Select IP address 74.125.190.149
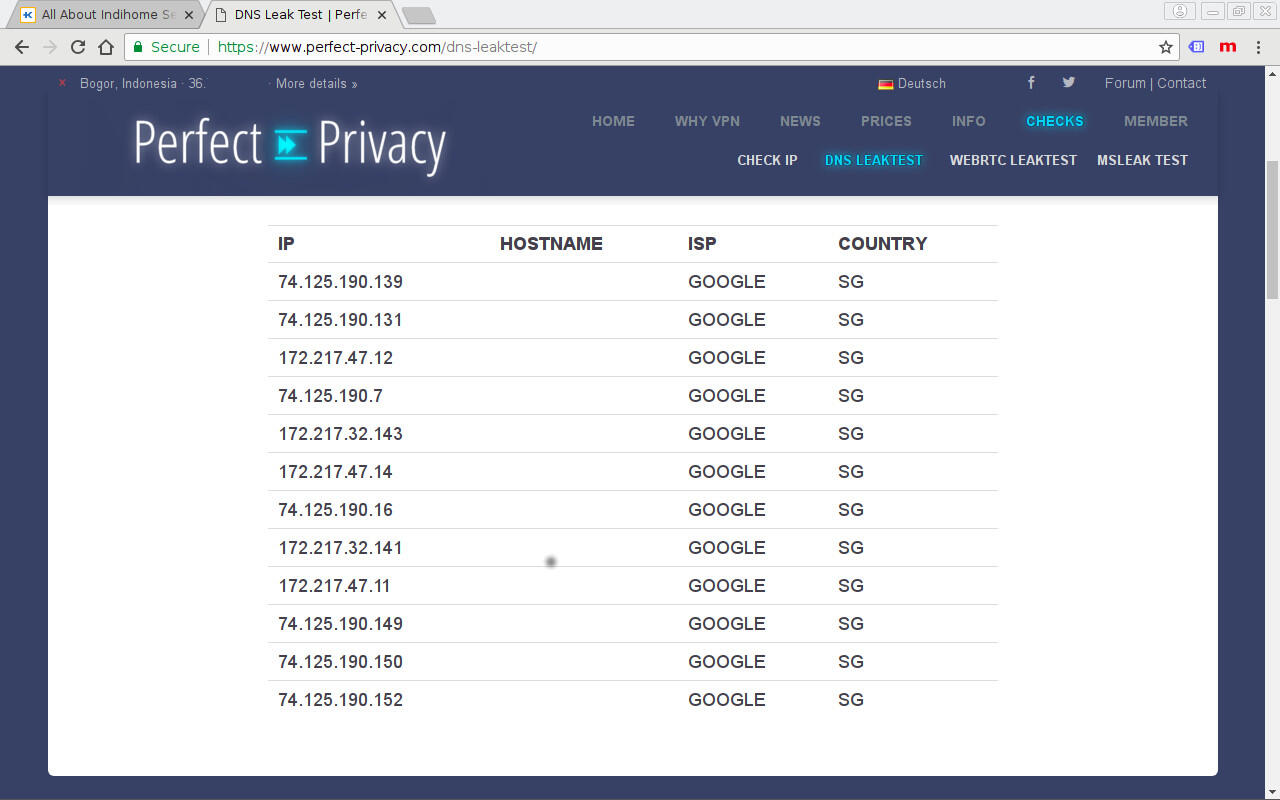The image size is (1280, 800). 340,624
